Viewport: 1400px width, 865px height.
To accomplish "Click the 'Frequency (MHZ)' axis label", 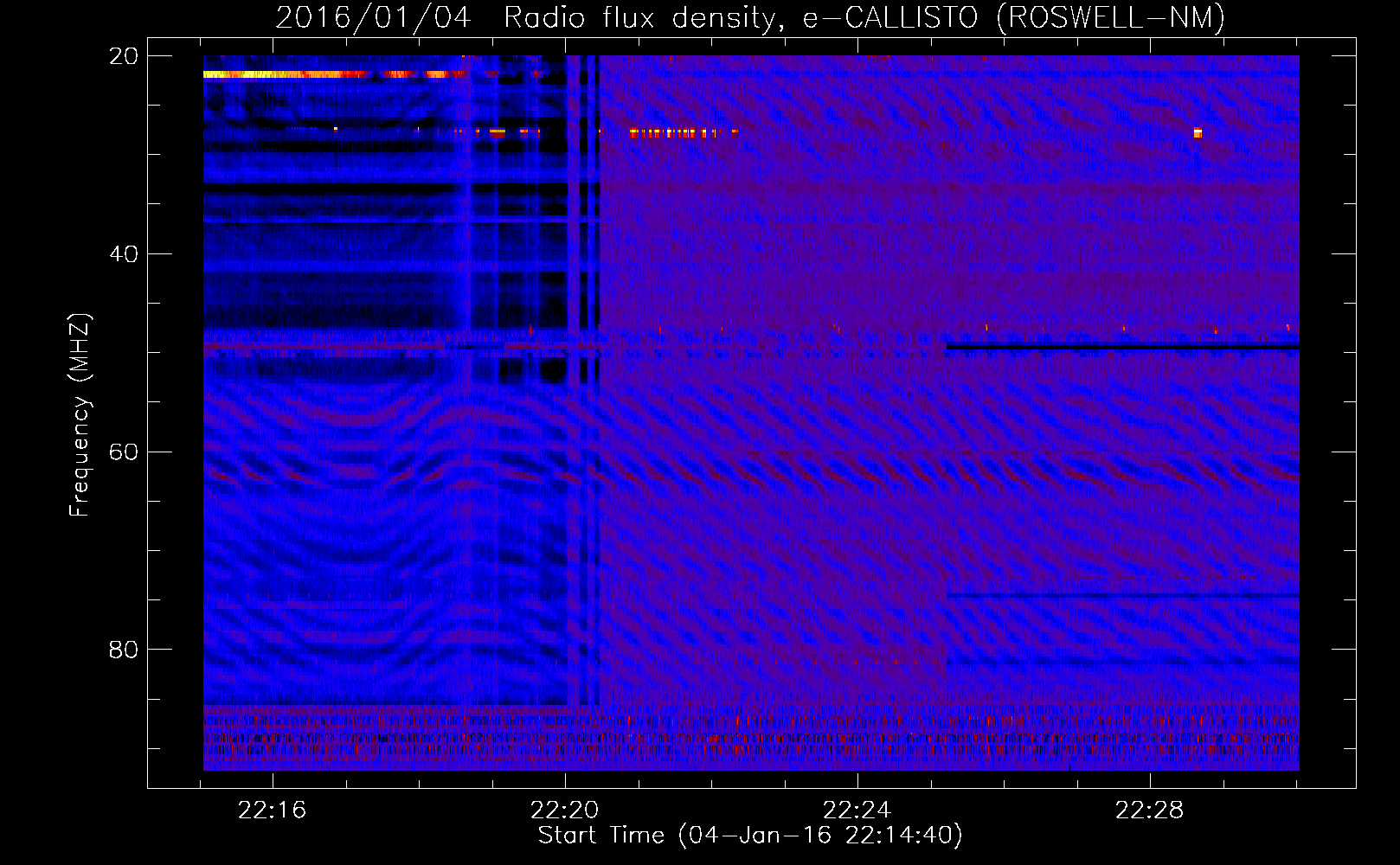I will [80, 415].
